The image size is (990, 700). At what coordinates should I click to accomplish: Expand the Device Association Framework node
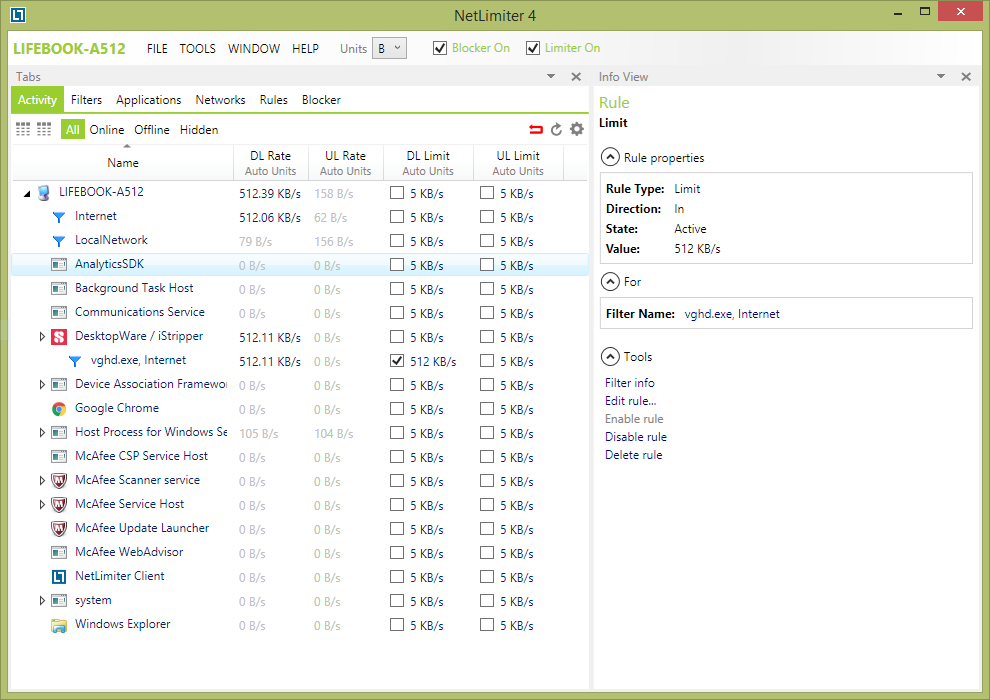(x=42, y=384)
